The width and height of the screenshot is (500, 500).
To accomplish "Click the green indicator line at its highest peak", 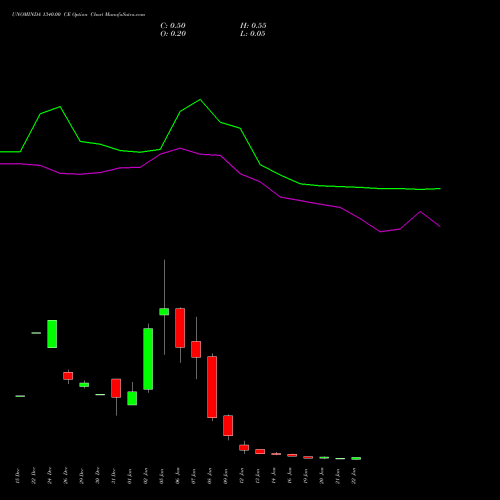I will (x=200, y=100).
